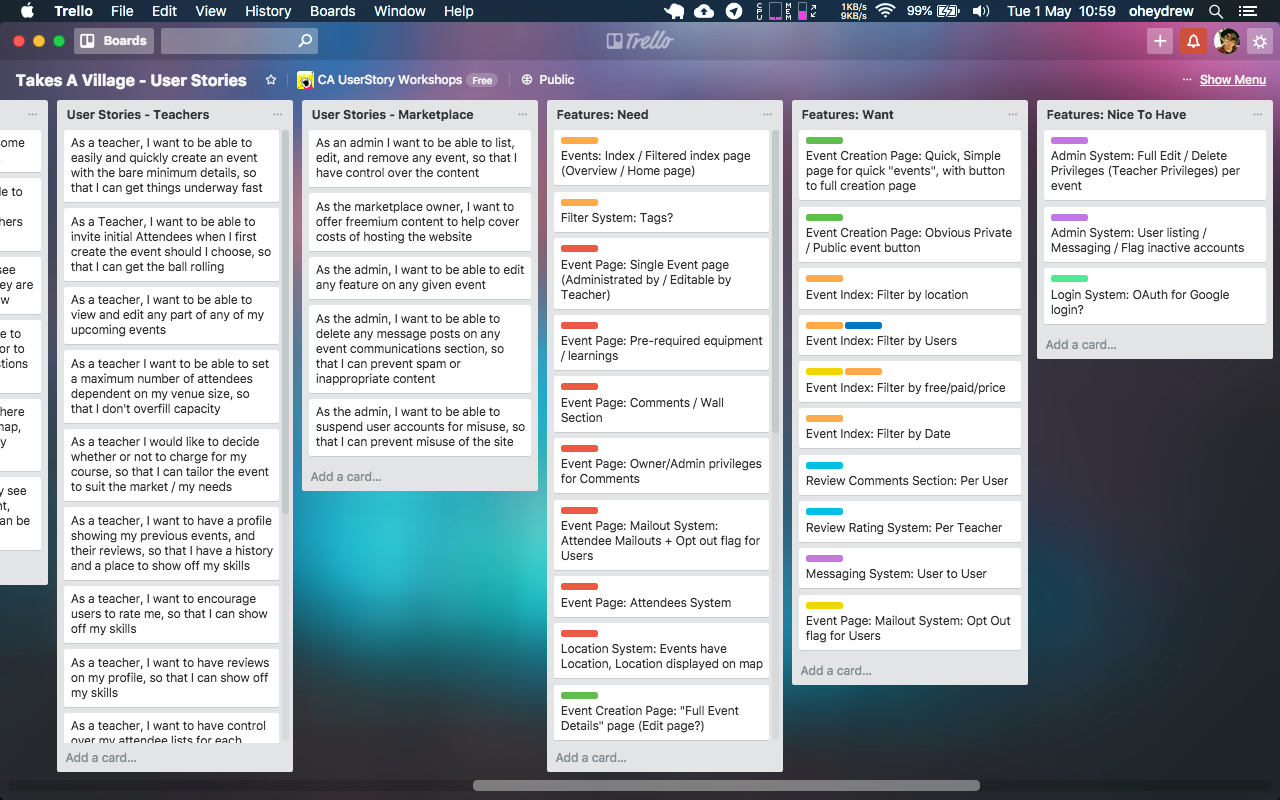
Task: Open card 'Review Rating System: Per Teacher'
Action: pos(910,519)
